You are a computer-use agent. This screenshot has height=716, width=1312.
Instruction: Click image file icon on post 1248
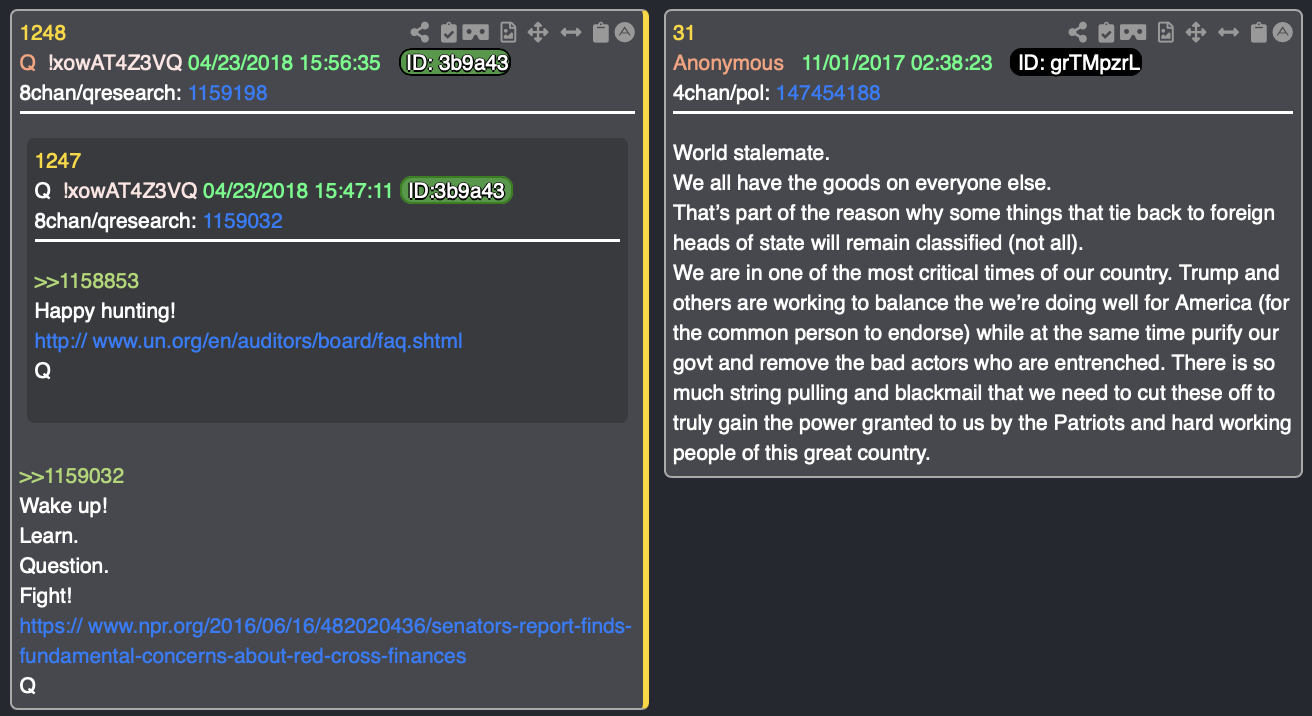point(509,32)
